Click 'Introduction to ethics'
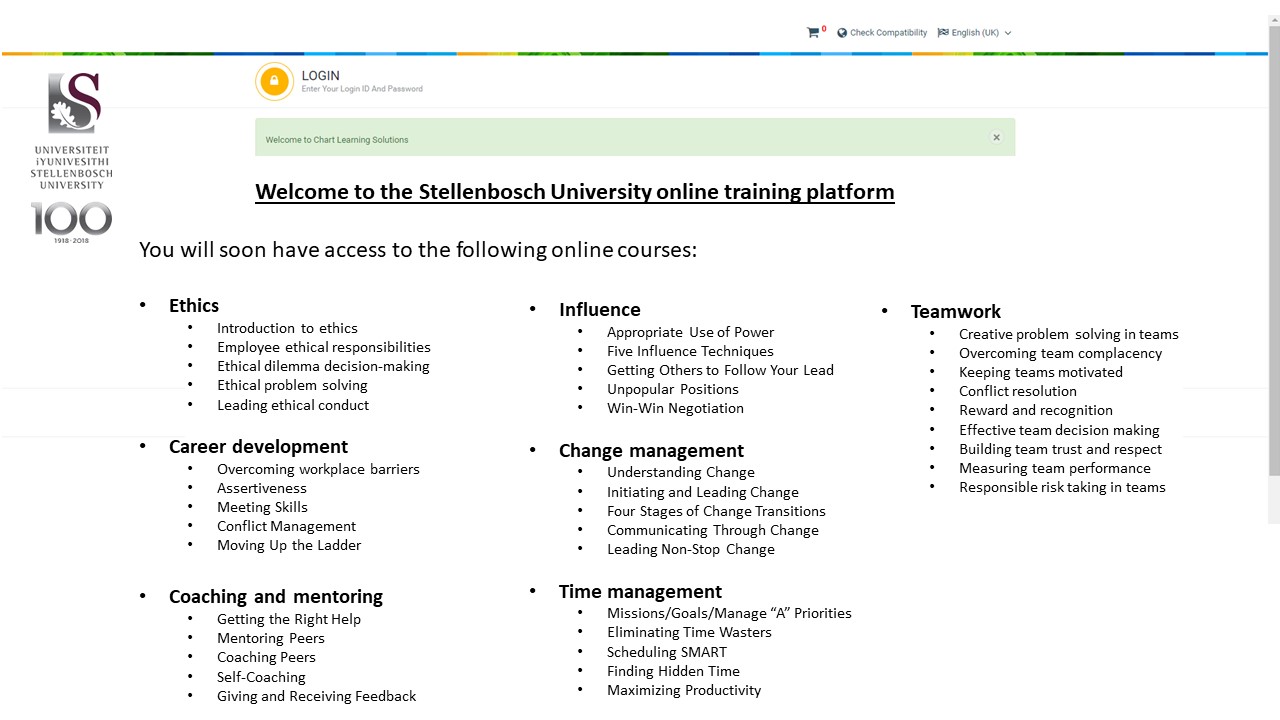This screenshot has height=720, width=1280. tap(287, 328)
